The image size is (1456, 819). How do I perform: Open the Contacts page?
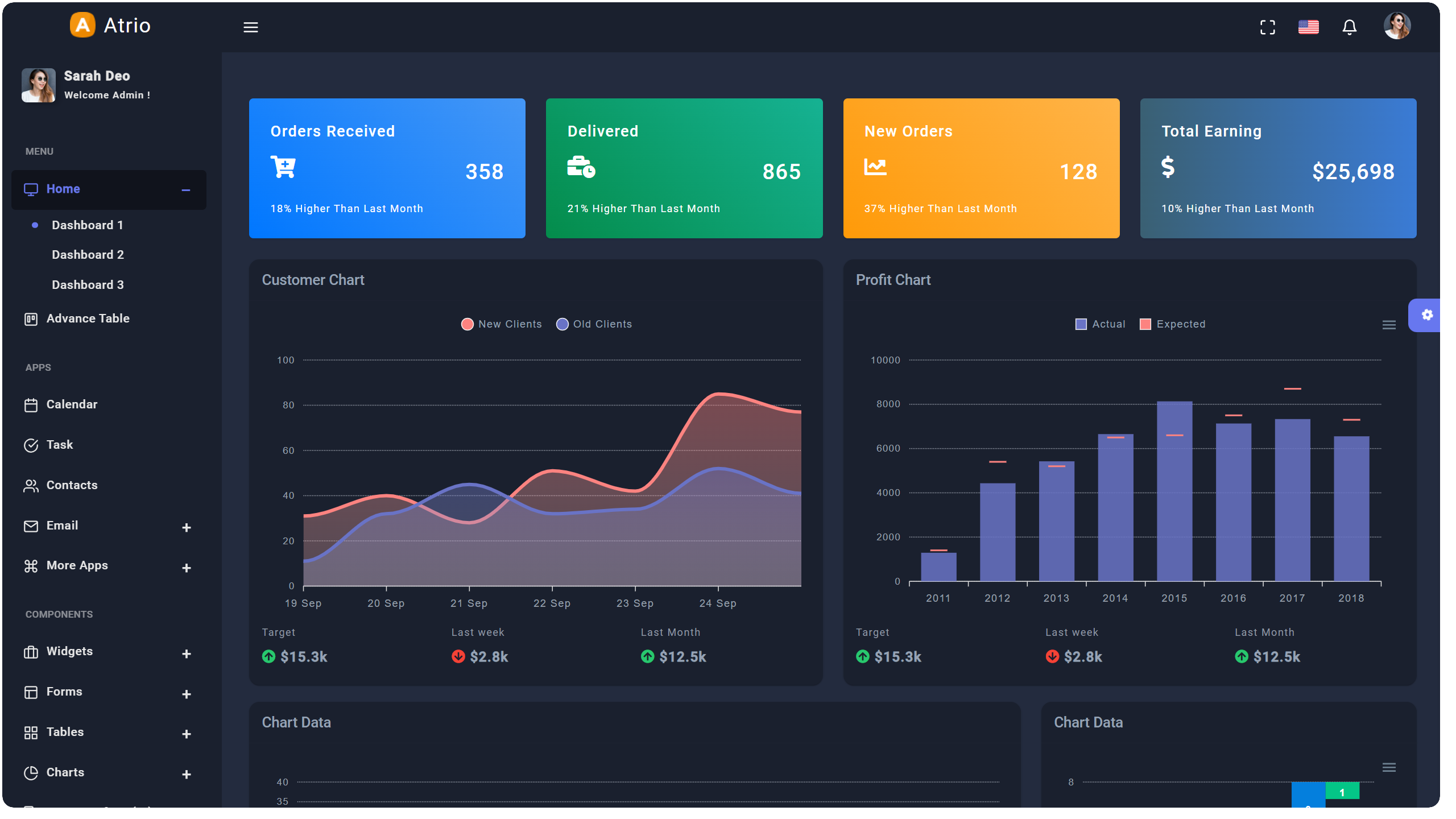click(x=72, y=485)
